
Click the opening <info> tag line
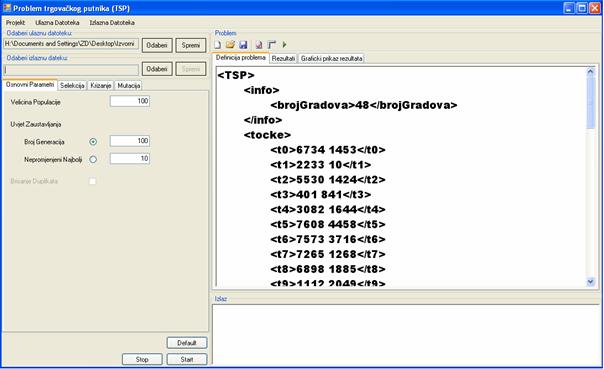[262, 90]
